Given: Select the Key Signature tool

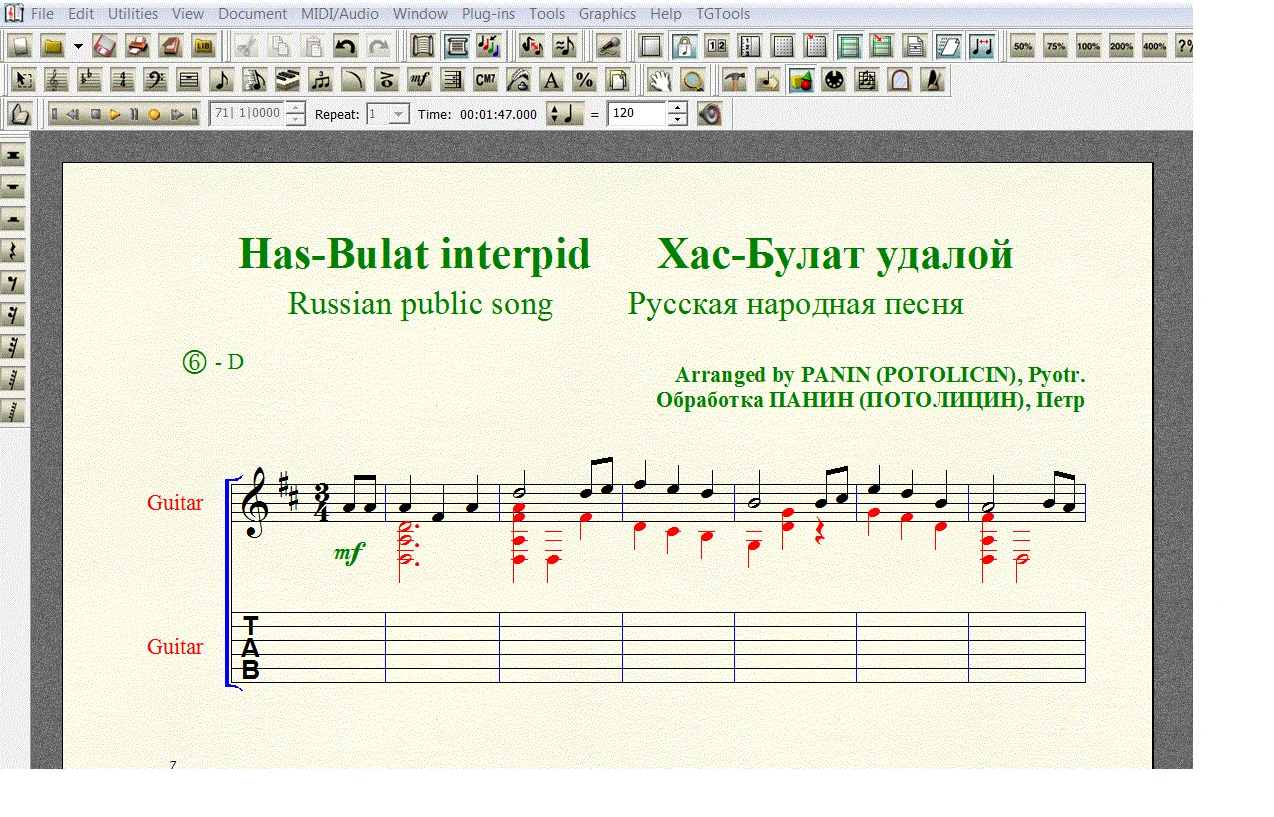Looking at the screenshot, I should pos(89,80).
